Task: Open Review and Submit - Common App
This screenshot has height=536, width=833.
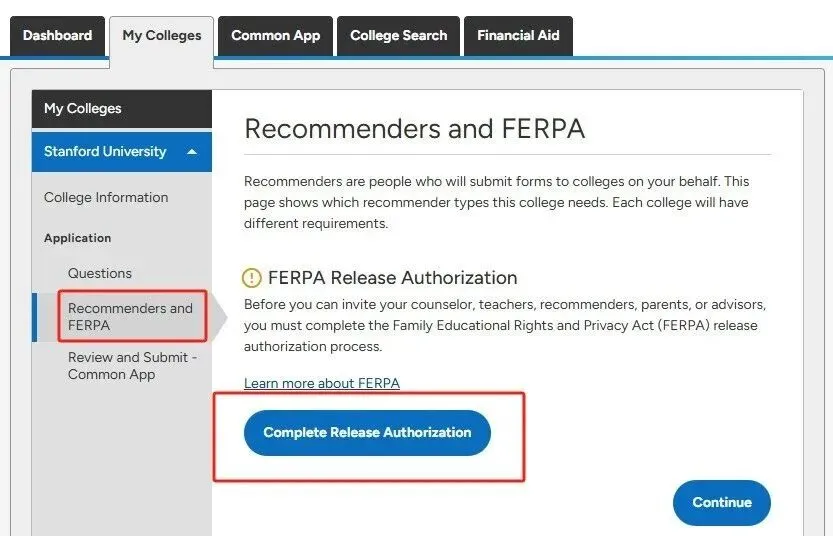Action: point(132,366)
